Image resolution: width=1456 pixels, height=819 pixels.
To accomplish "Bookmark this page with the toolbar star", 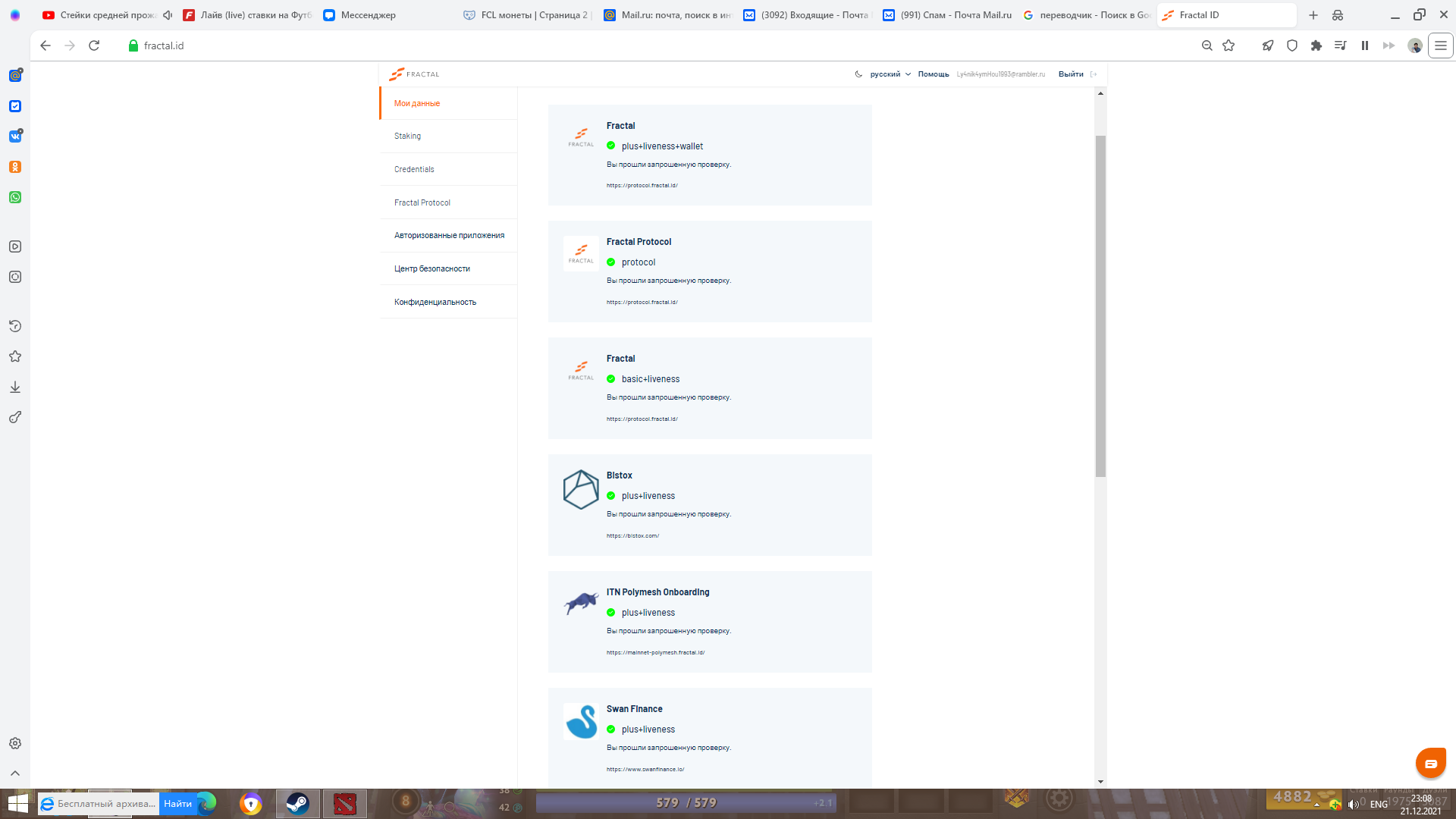I will coord(1228,45).
